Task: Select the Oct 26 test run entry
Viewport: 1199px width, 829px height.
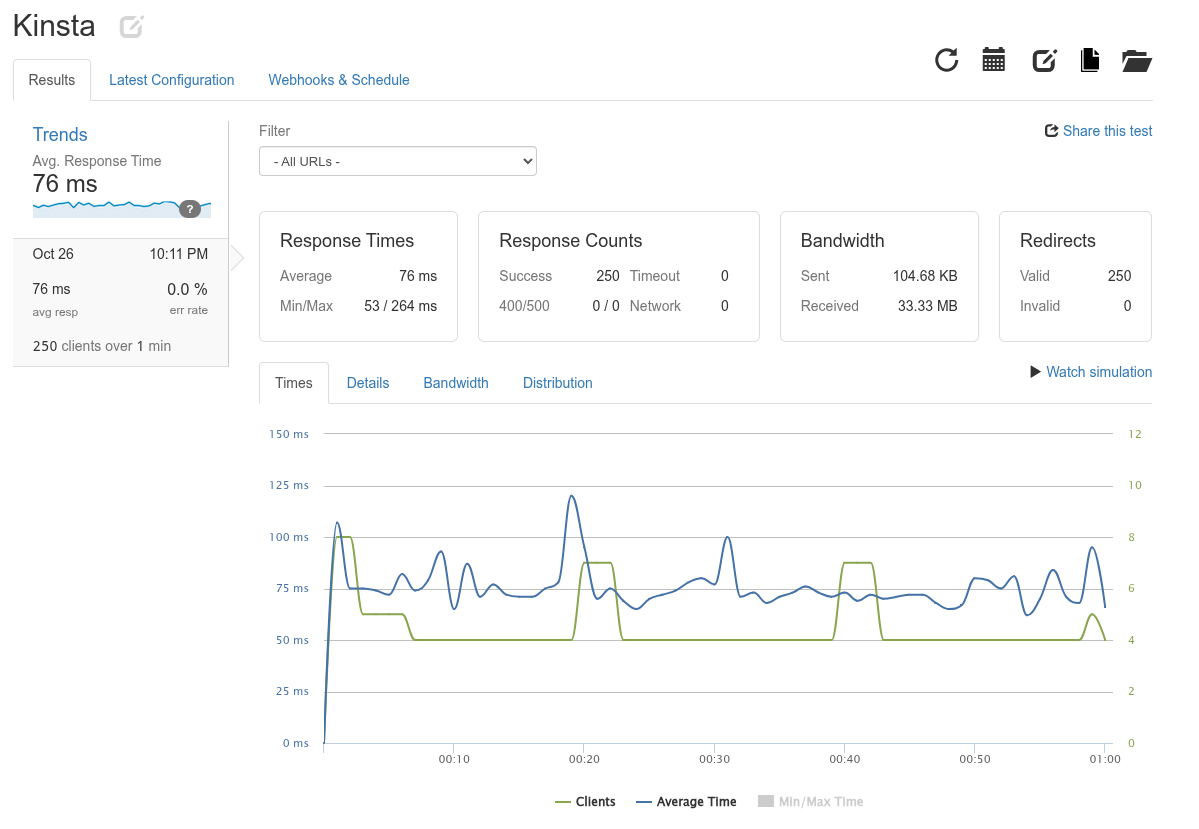Action: [x=120, y=300]
